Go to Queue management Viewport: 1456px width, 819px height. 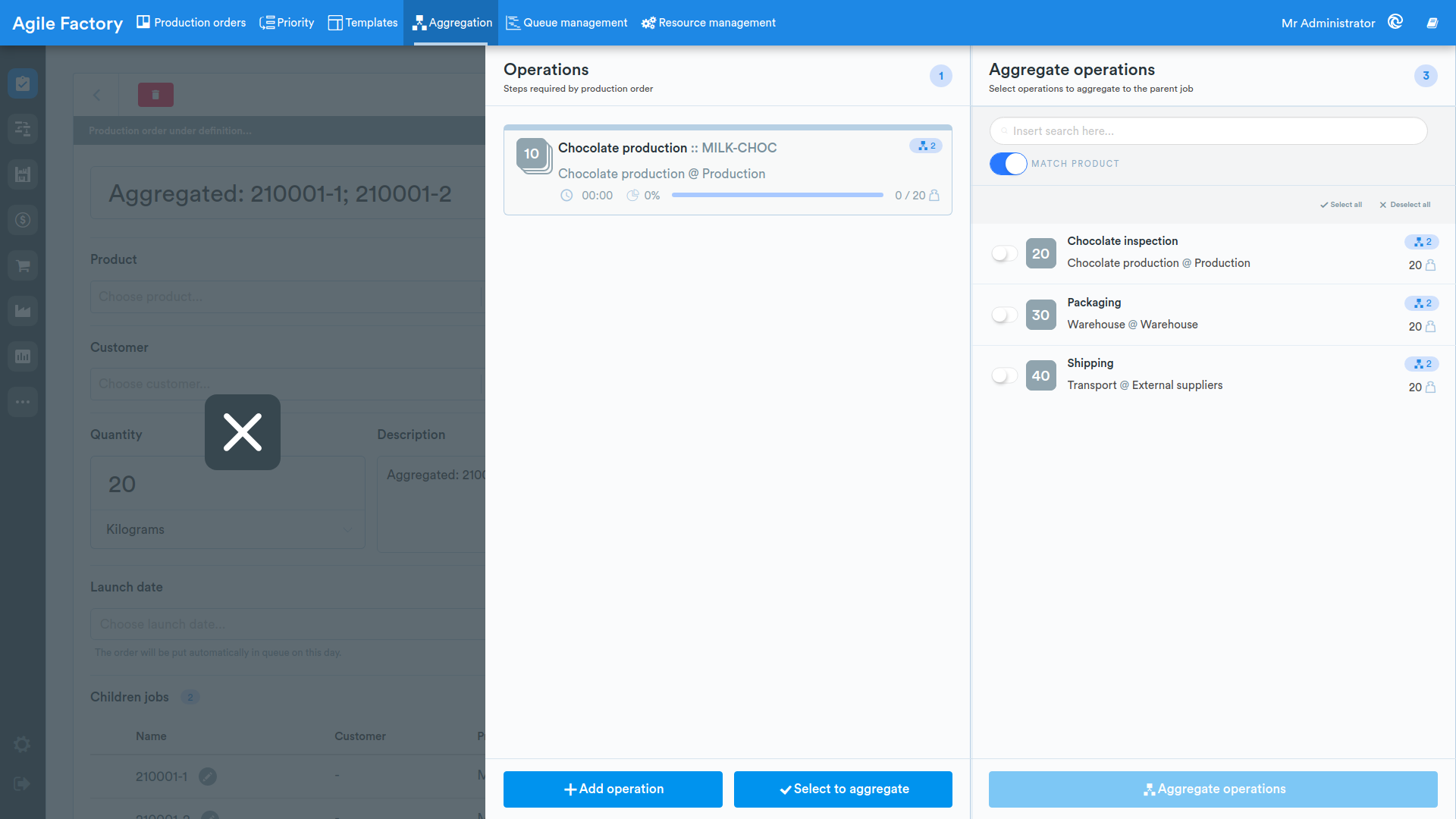click(566, 23)
